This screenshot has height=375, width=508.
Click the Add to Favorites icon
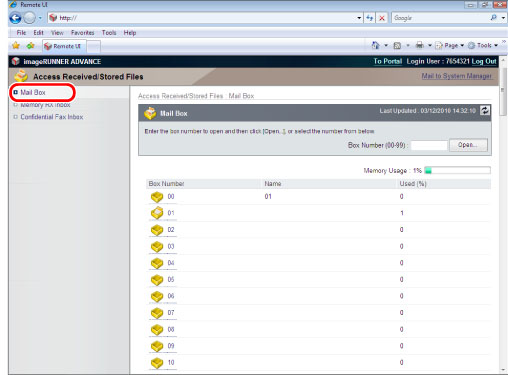(31, 46)
